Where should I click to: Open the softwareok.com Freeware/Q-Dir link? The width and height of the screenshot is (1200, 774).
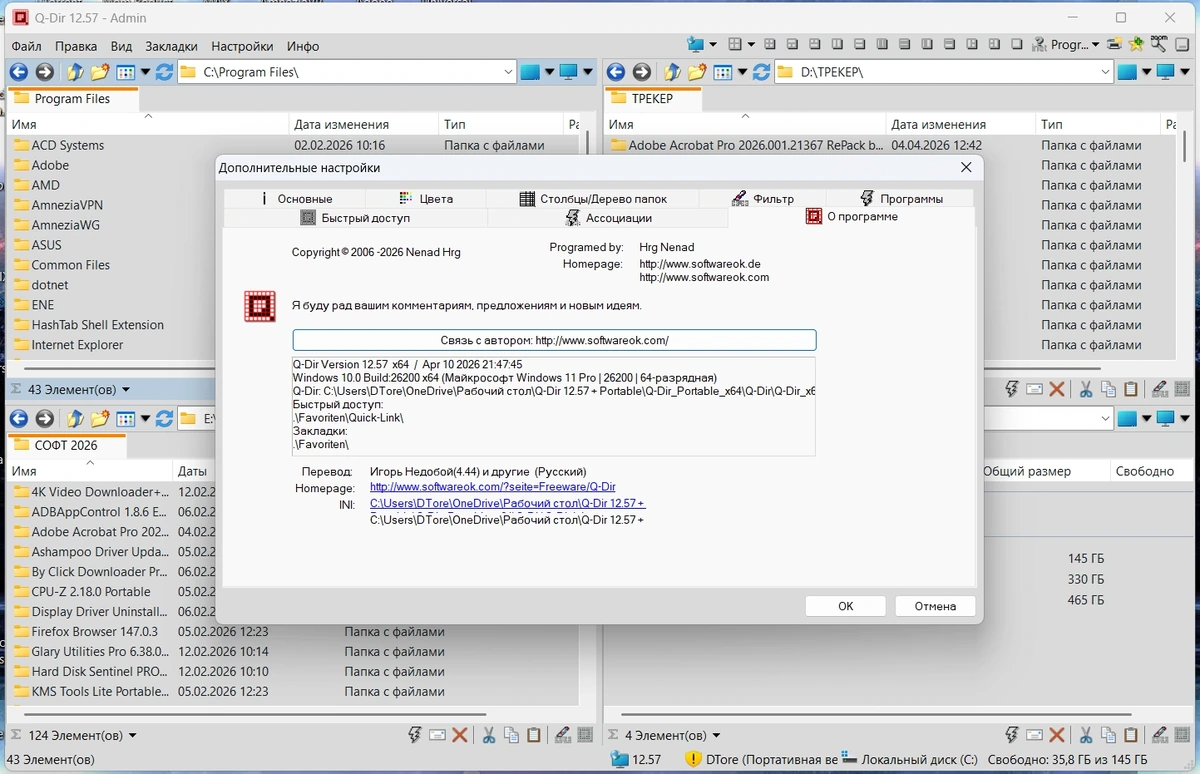point(493,487)
